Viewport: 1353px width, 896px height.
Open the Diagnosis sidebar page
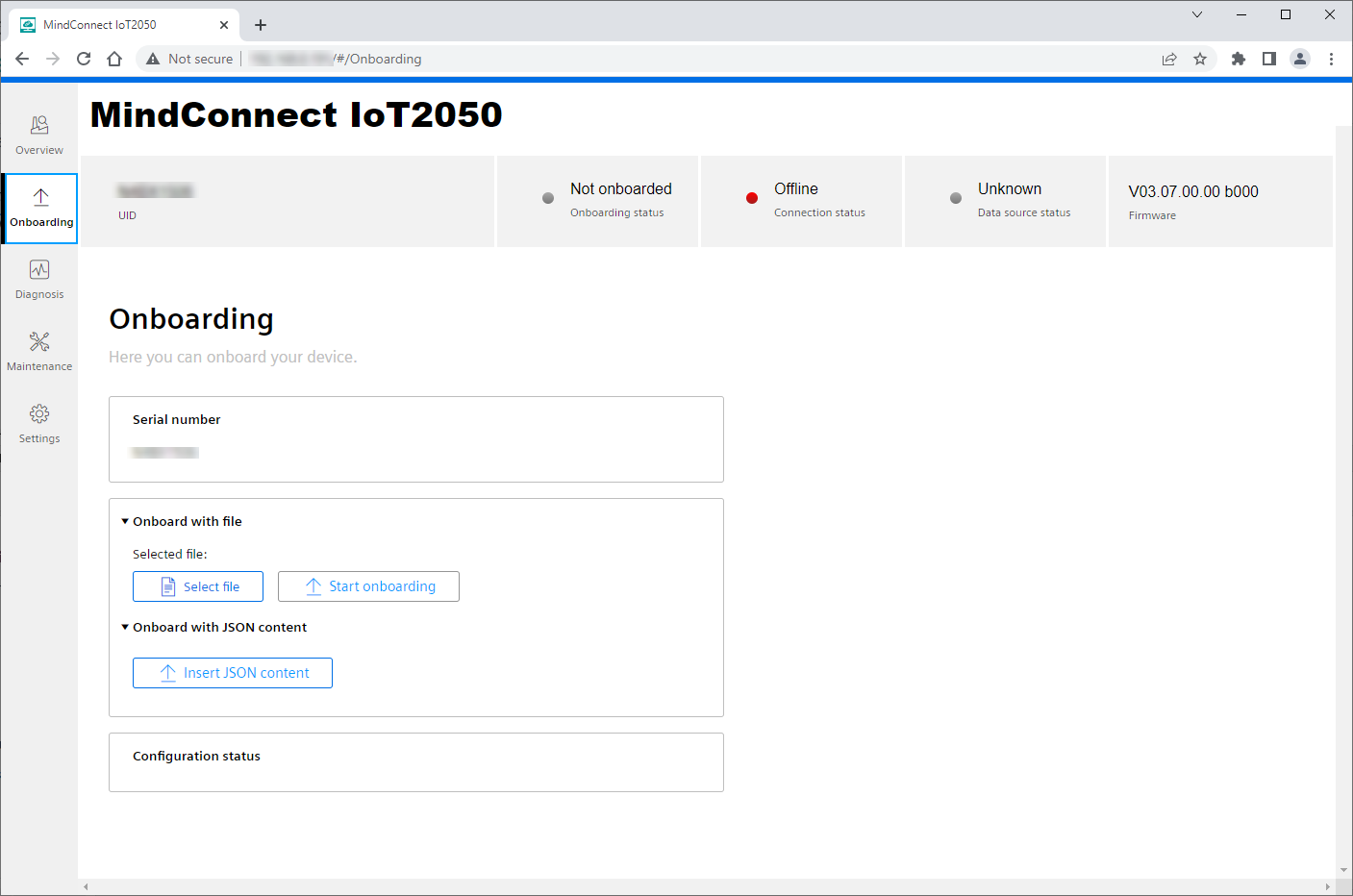(39, 280)
